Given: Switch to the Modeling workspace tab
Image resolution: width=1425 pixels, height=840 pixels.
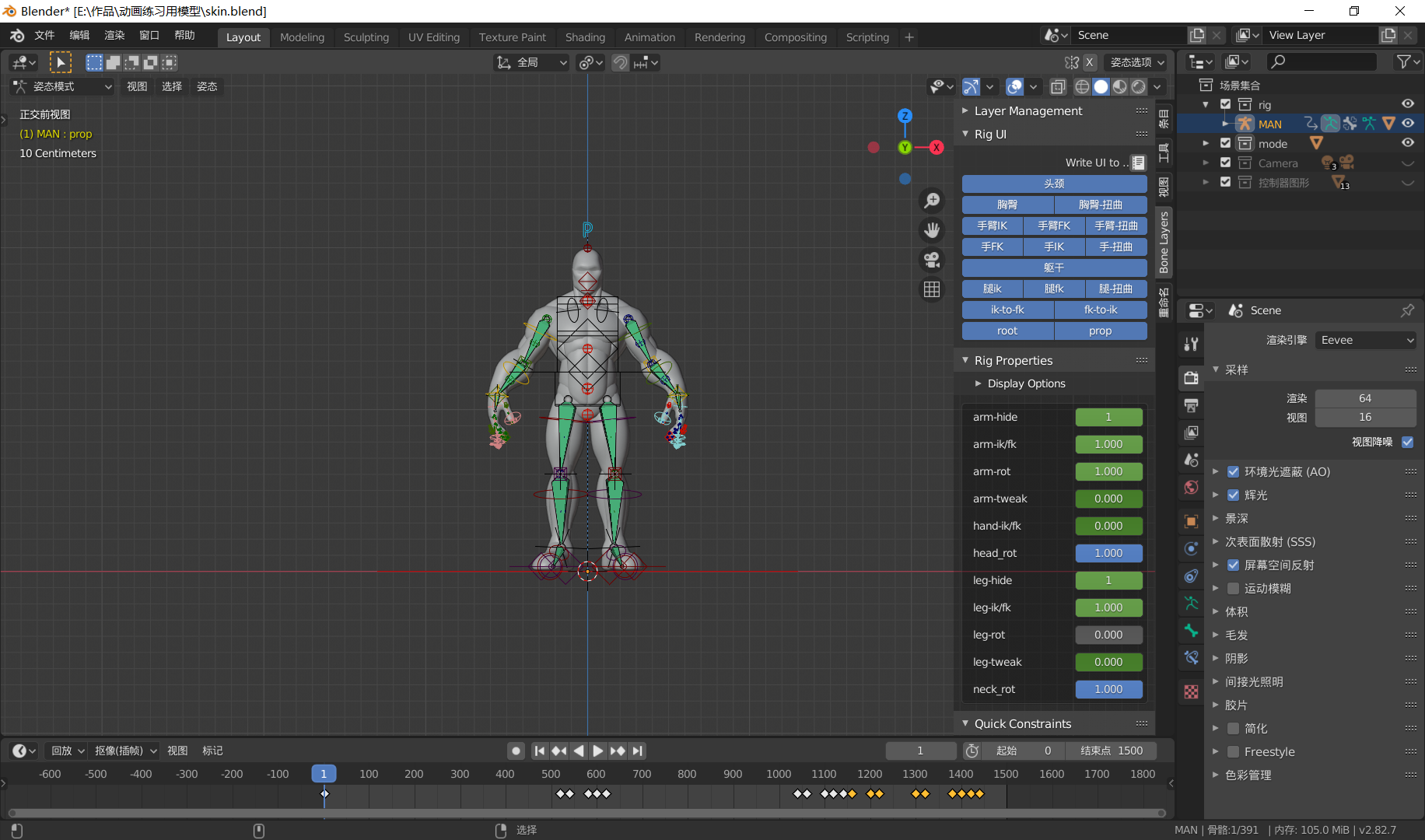Looking at the screenshot, I should 302,37.
